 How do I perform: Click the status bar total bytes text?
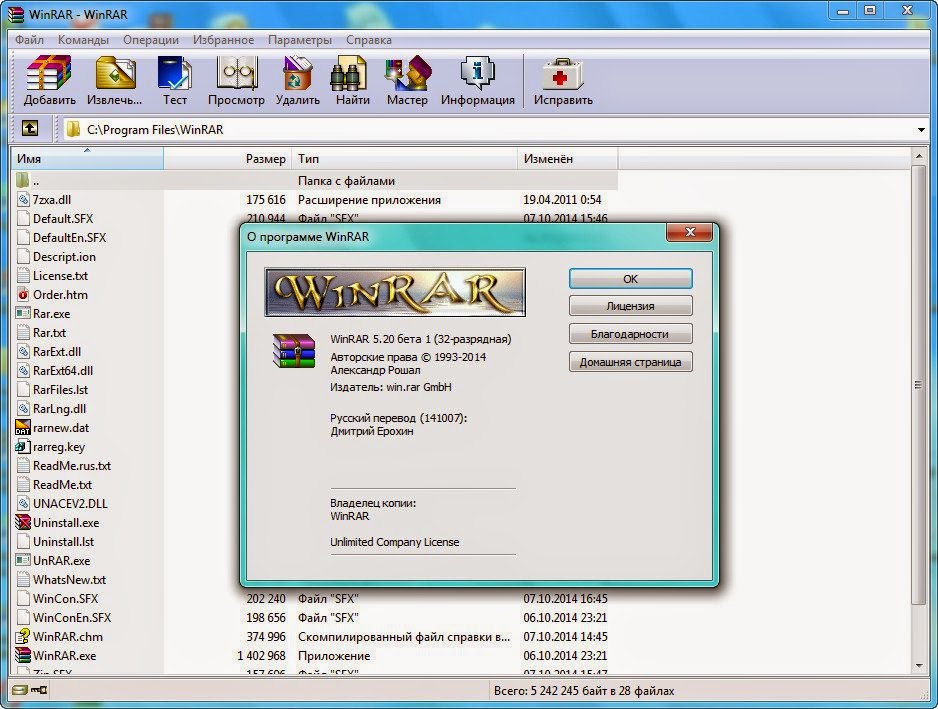[x=584, y=690]
